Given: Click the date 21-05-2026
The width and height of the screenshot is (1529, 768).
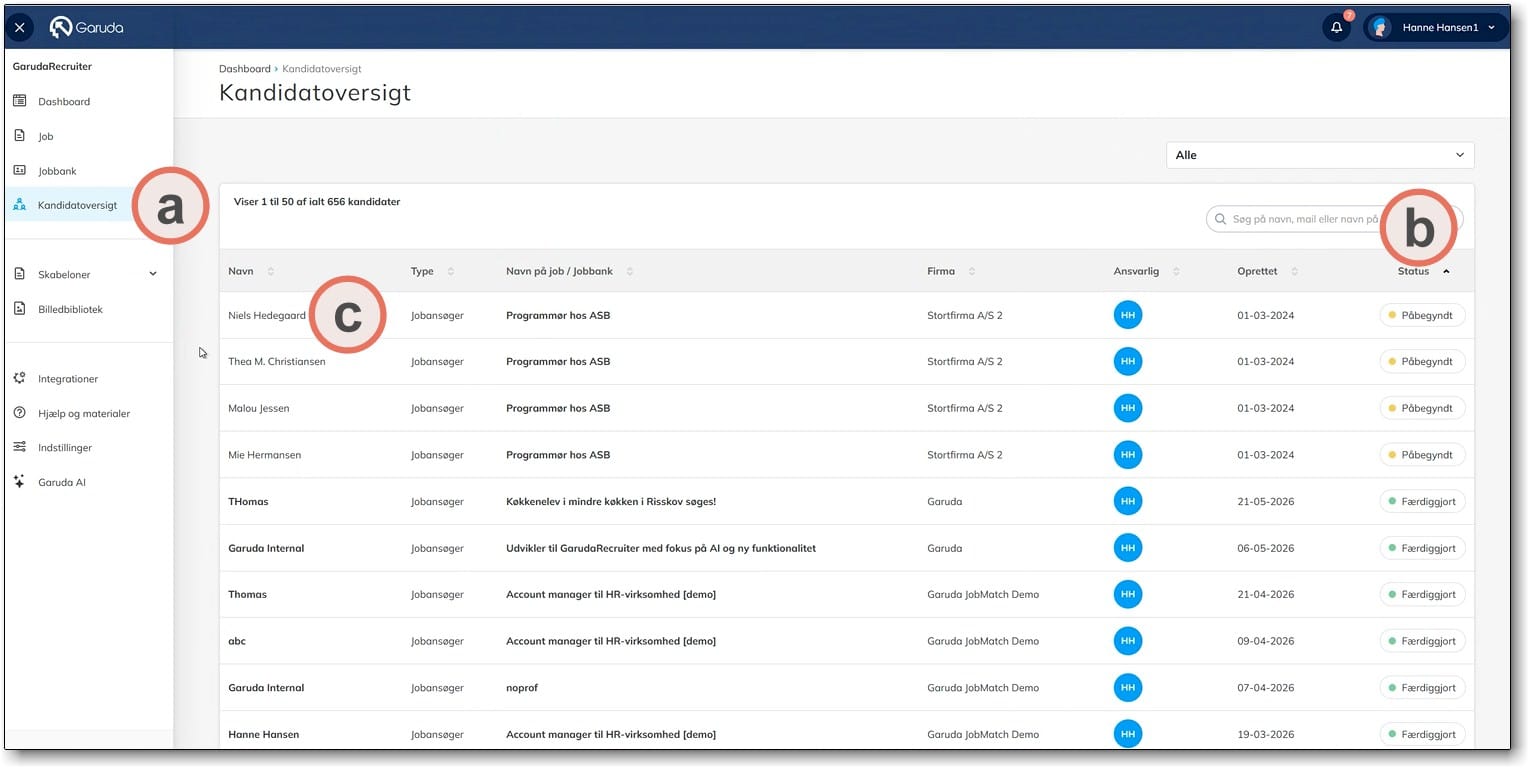Looking at the screenshot, I should point(1266,501).
